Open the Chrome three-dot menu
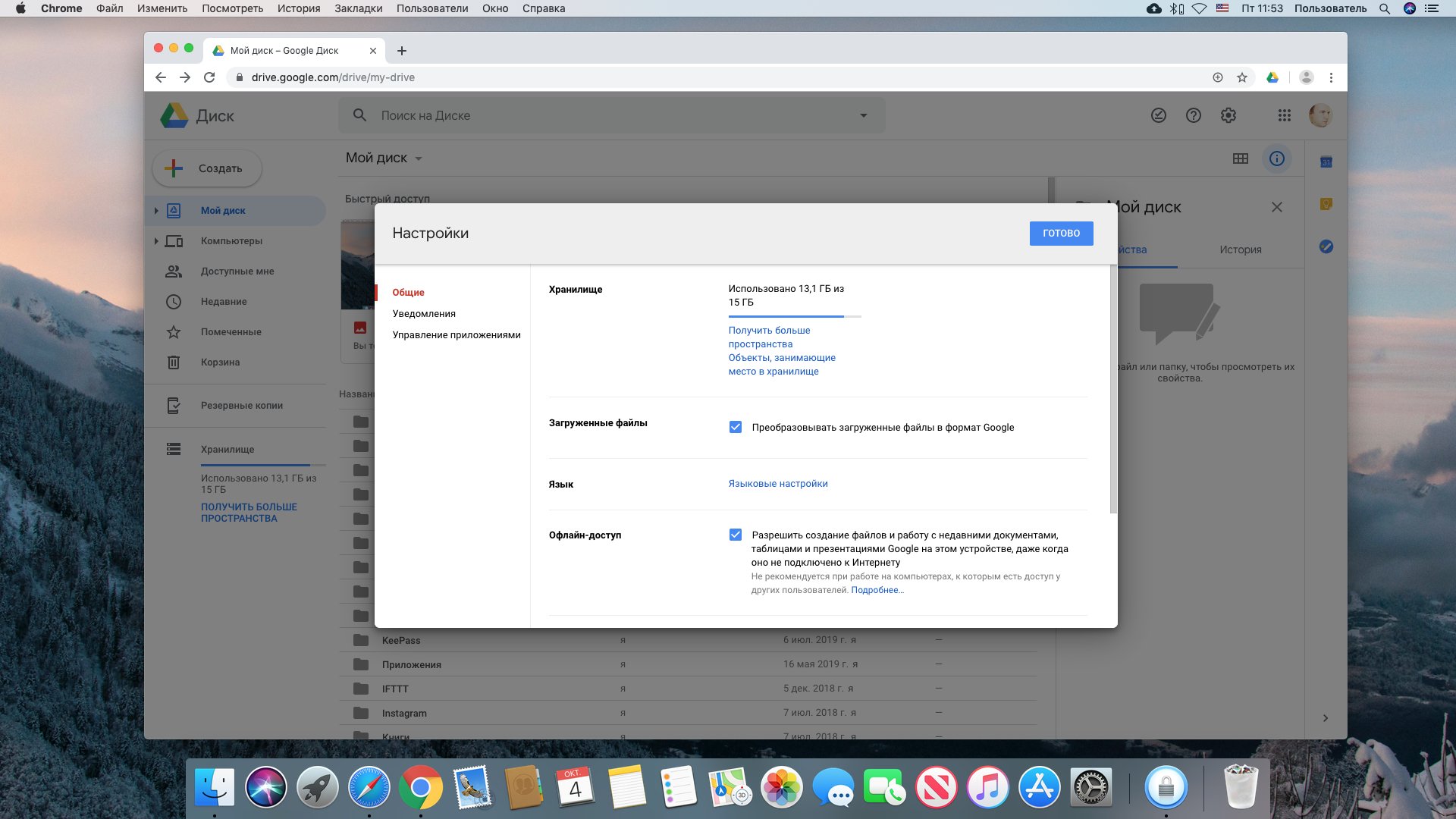Viewport: 1456px width, 819px height. [x=1331, y=77]
